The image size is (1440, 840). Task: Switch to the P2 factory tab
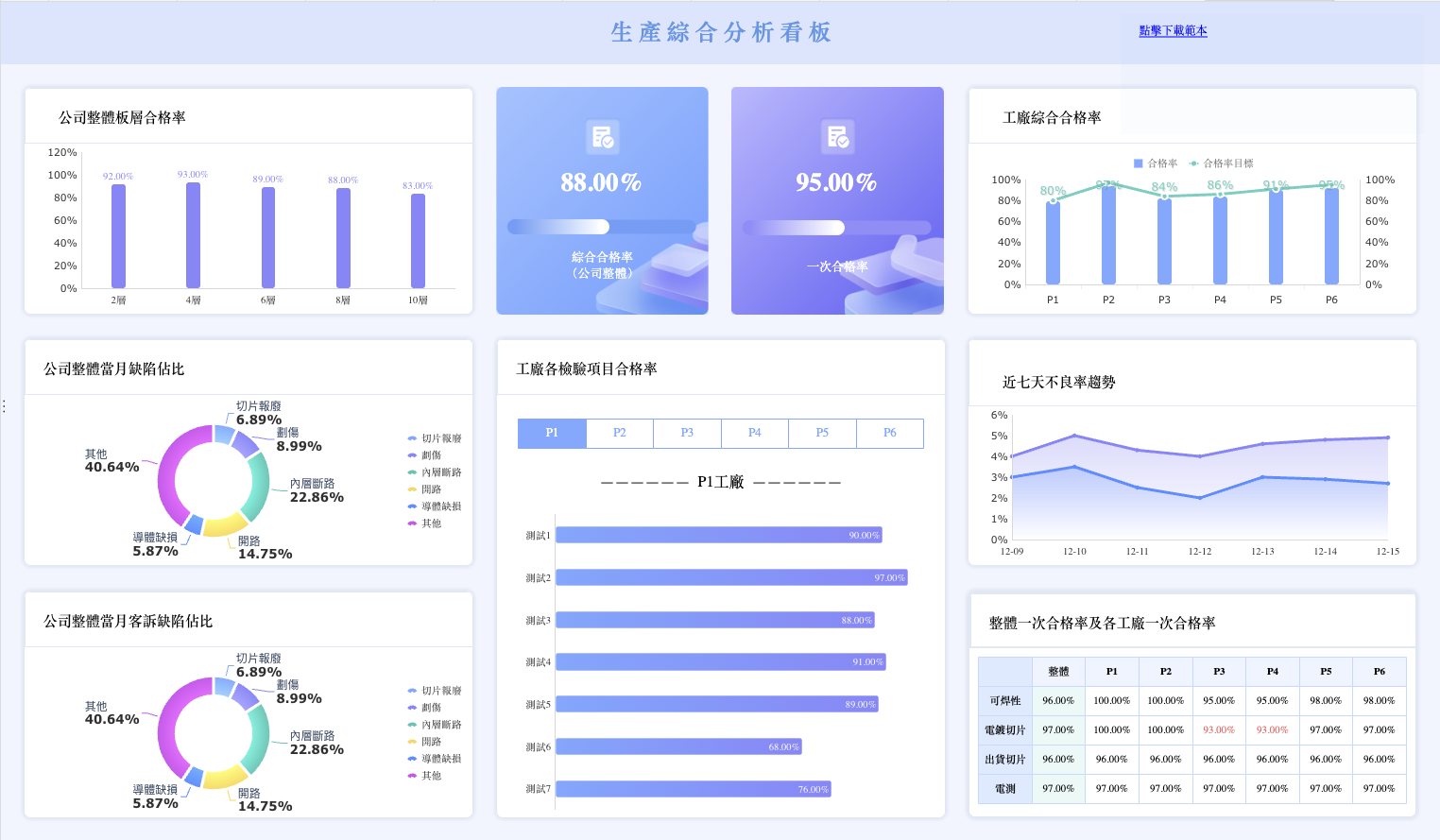[x=619, y=433]
